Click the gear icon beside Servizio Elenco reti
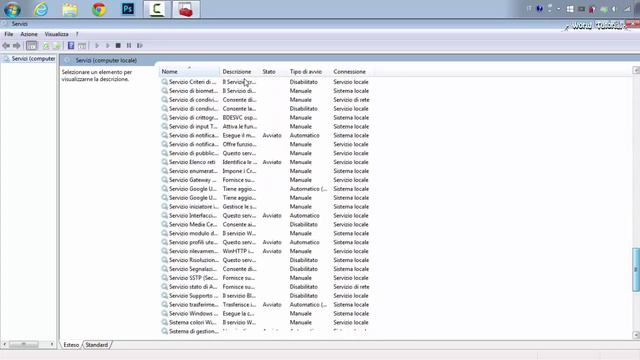This screenshot has width=640, height=360. click(x=164, y=162)
